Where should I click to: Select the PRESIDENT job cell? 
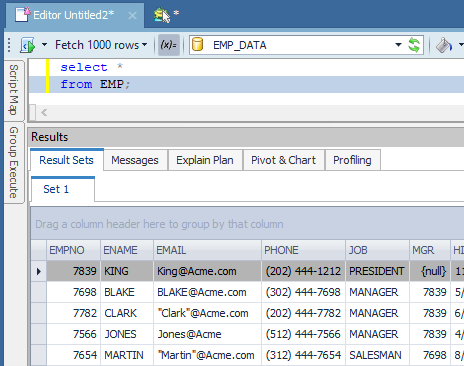(377, 271)
